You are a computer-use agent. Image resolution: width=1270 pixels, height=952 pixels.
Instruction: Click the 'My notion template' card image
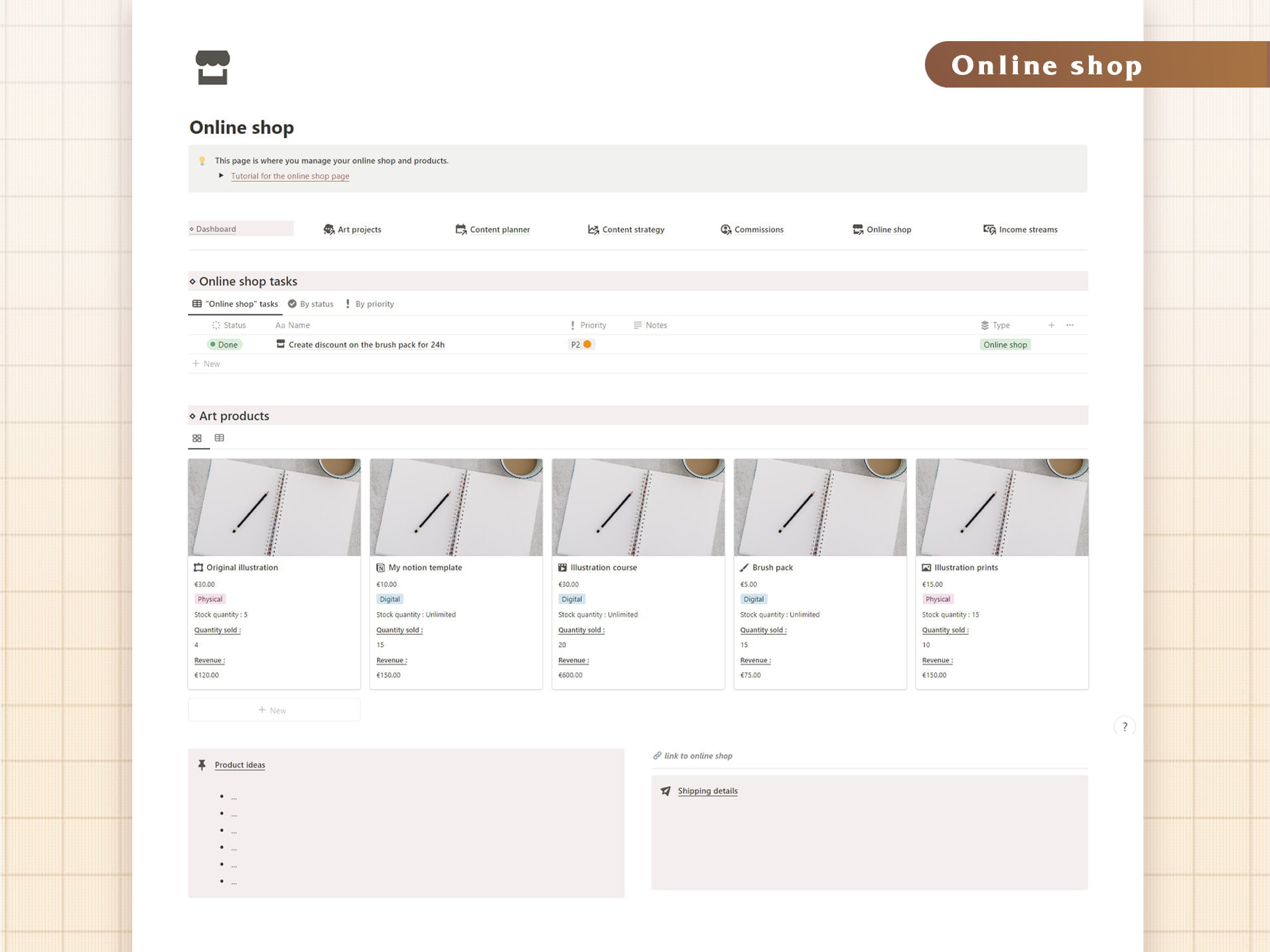pos(456,507)
